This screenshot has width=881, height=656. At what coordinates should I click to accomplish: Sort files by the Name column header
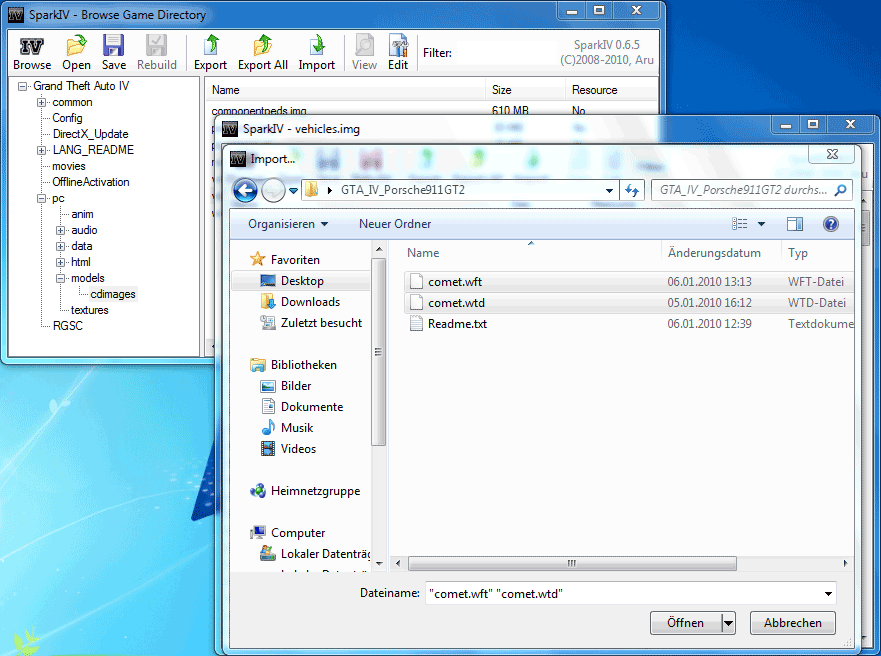click(x=531, y=253)
